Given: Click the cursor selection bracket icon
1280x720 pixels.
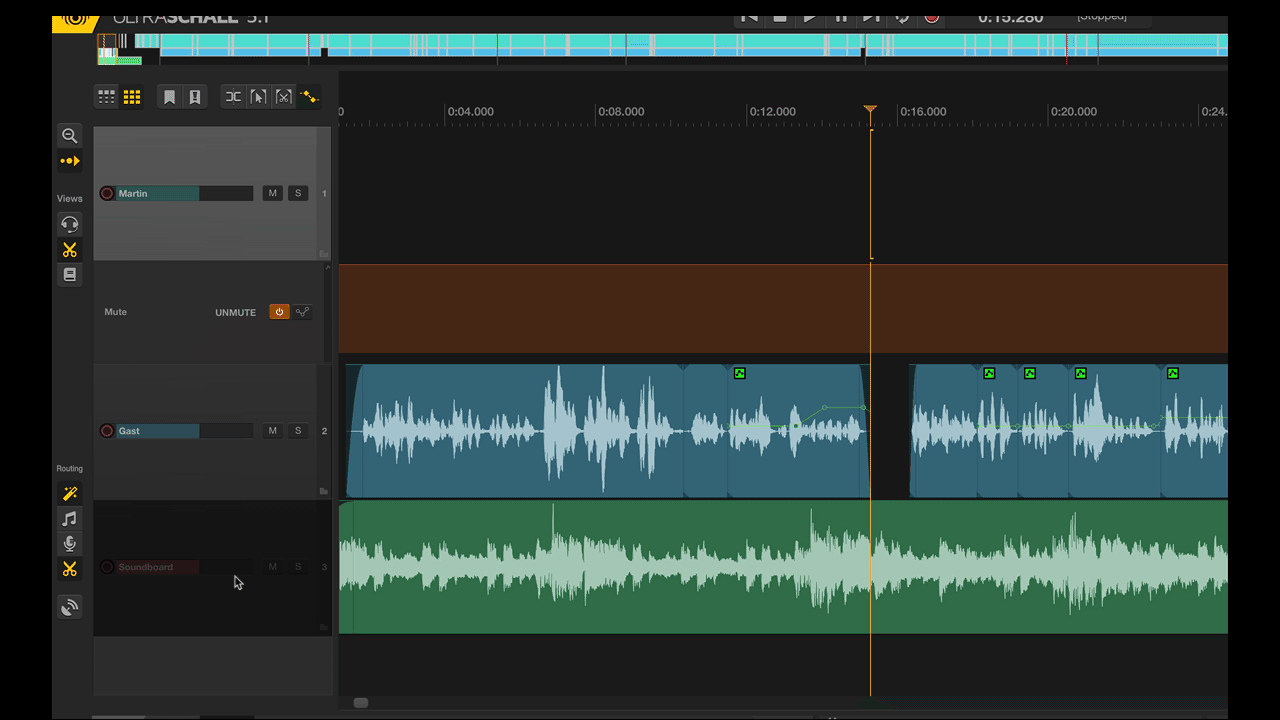Looking at the screenshot, I should pyautogui.click(x=259, y=97).
